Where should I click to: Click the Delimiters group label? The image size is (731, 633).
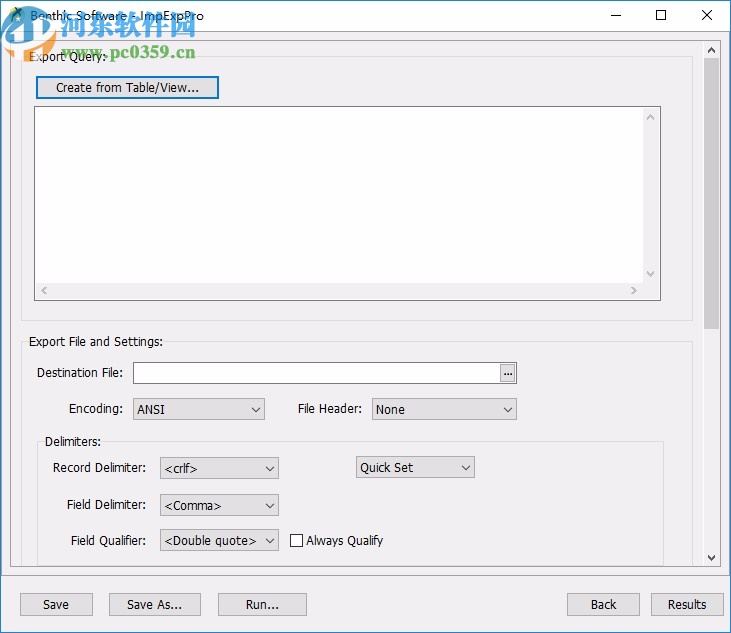point(73,441)
